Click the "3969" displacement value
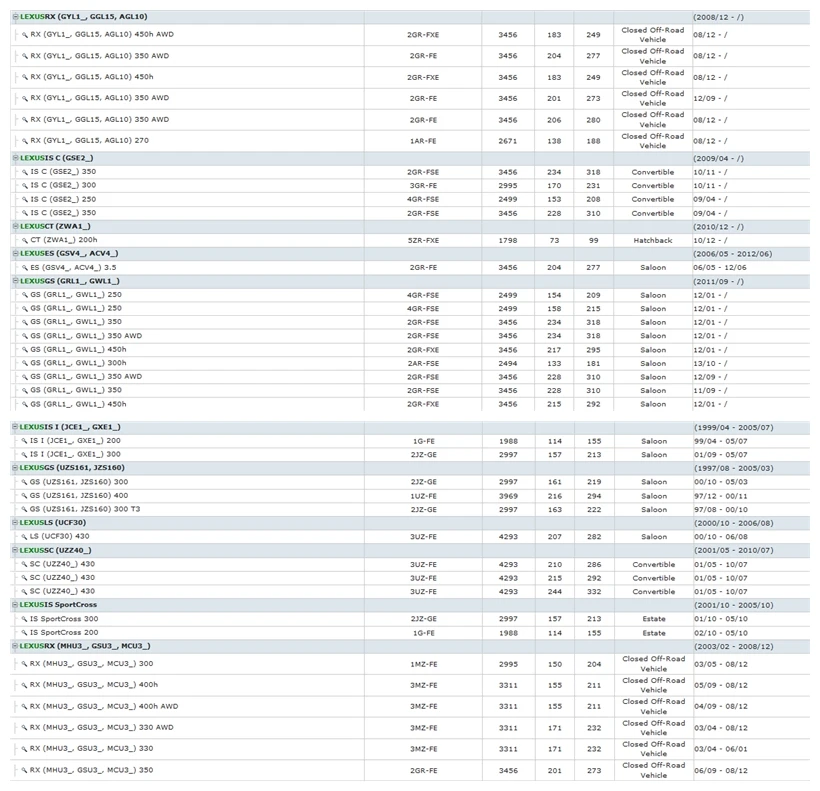This screenshot has width=820, height=791. [x=508, y=496]
